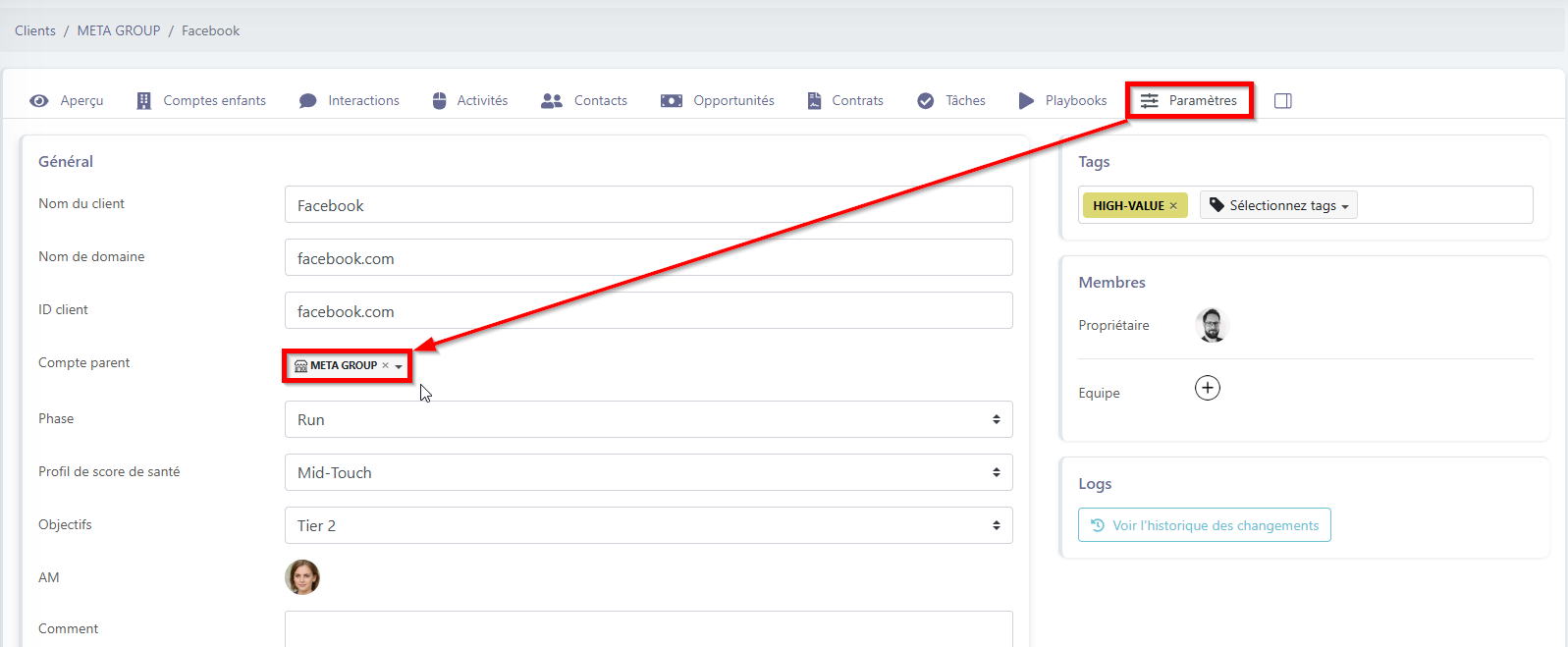Image resolution: width=1568 pixels, height=647 pixels.
Task: Click the owner avatar in Membres
Action: pyautogui.click(x=1213, y=325)
